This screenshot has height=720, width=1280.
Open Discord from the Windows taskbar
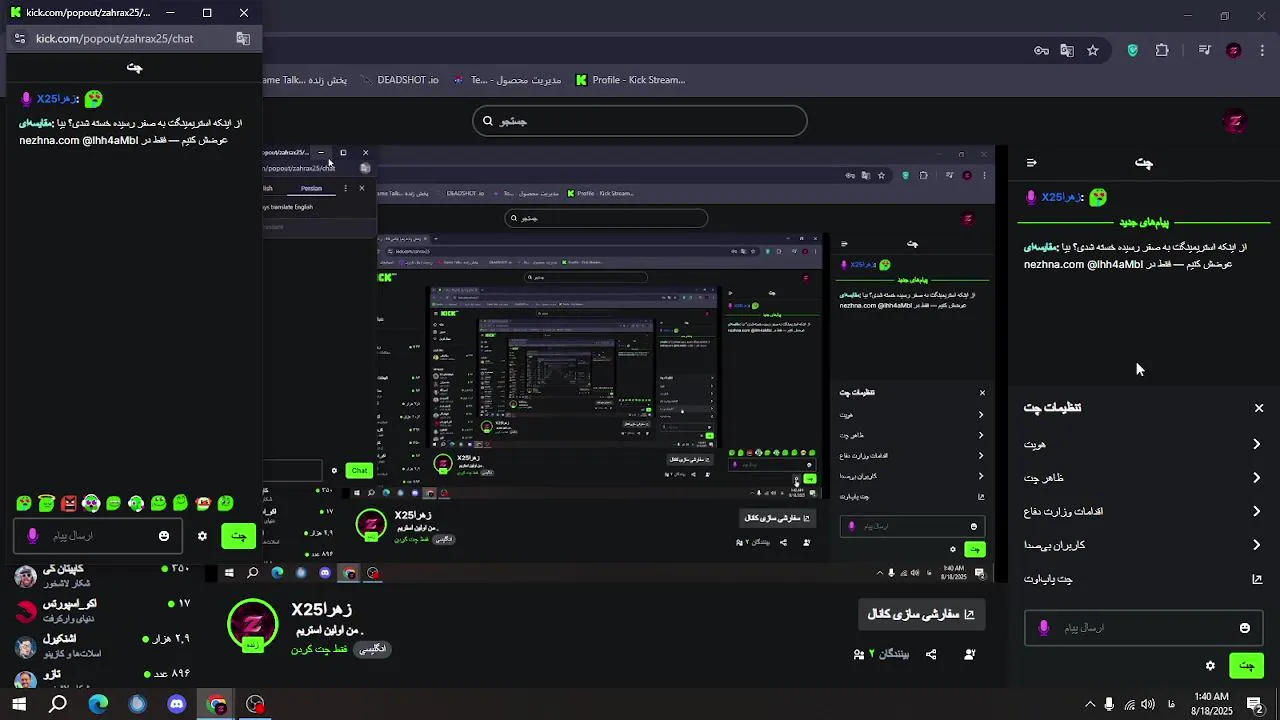click(x=177, y=704)
